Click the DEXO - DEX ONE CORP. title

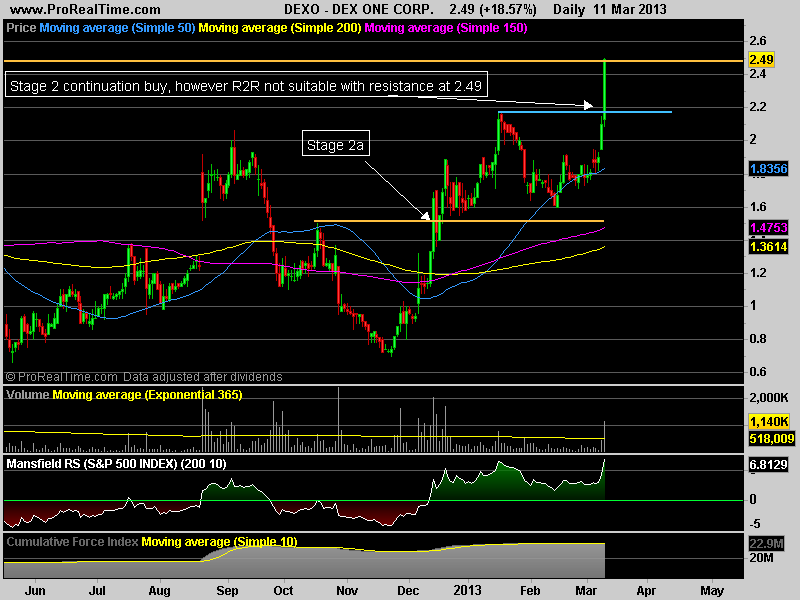click(359, 9)
